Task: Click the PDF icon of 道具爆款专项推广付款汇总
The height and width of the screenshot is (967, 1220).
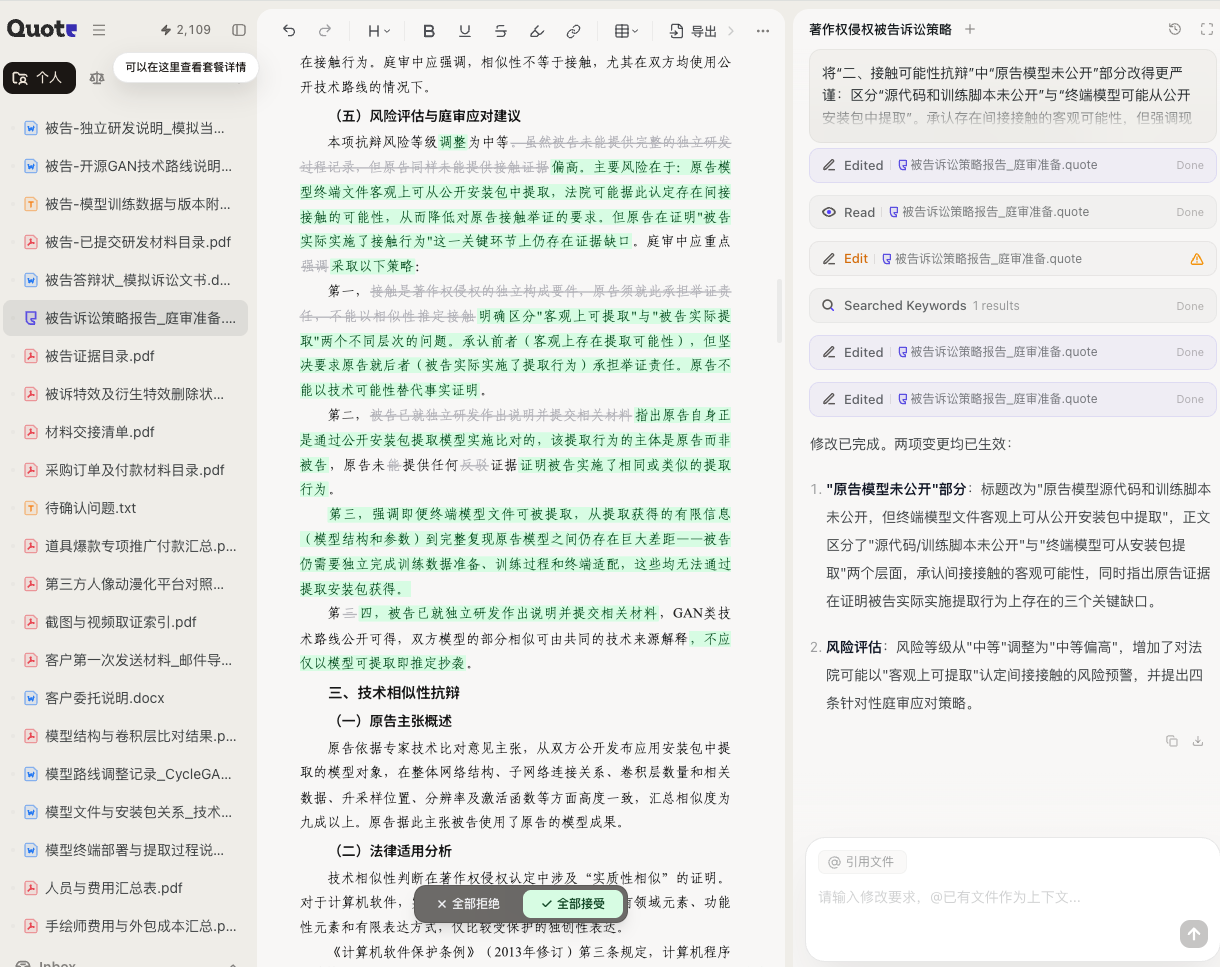Action: point(31,546)
